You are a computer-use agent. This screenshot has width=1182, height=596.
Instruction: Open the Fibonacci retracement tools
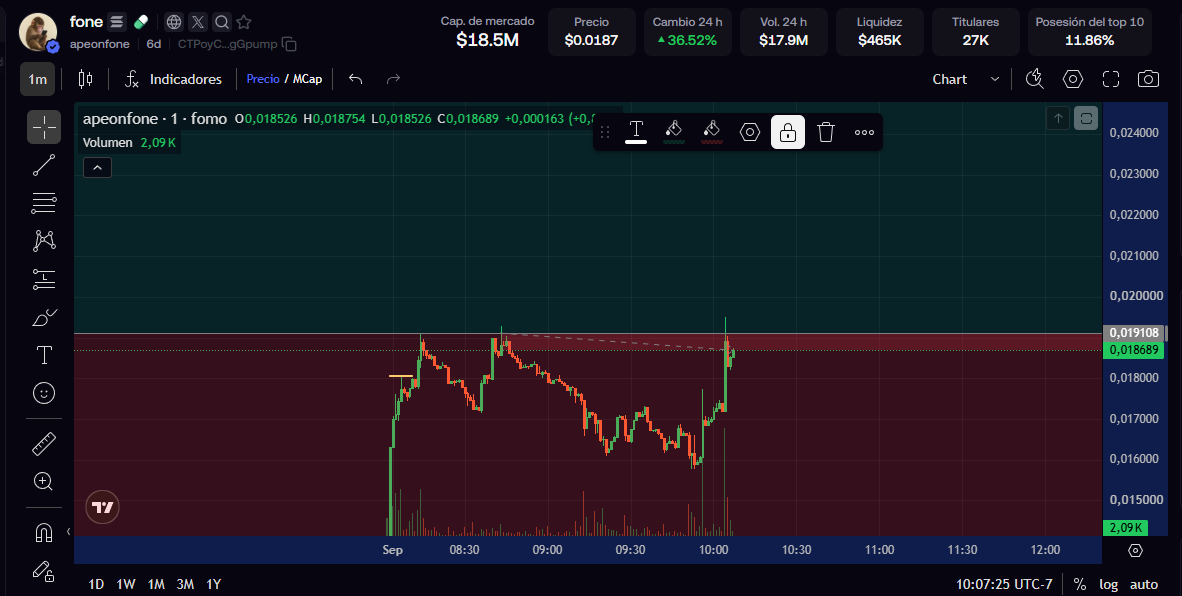click(x=44, y=203)
